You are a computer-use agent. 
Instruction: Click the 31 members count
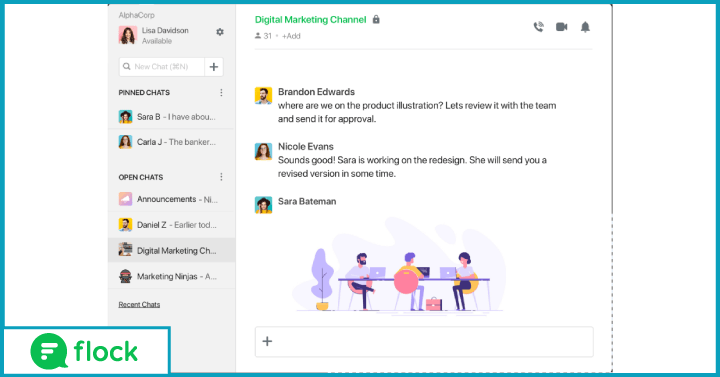click(264, 36)
